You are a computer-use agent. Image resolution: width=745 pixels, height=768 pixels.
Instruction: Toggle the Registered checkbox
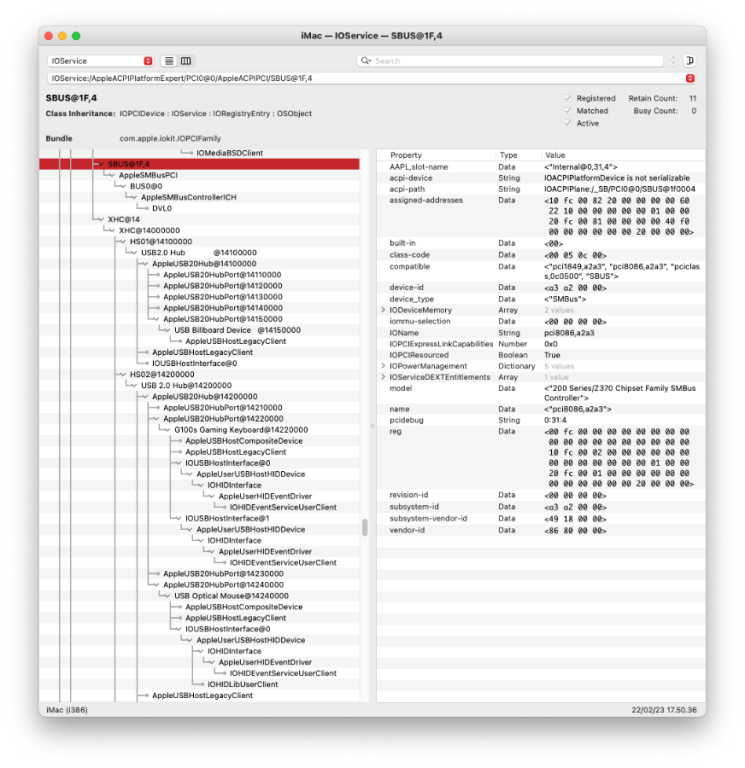coord(568,98)
